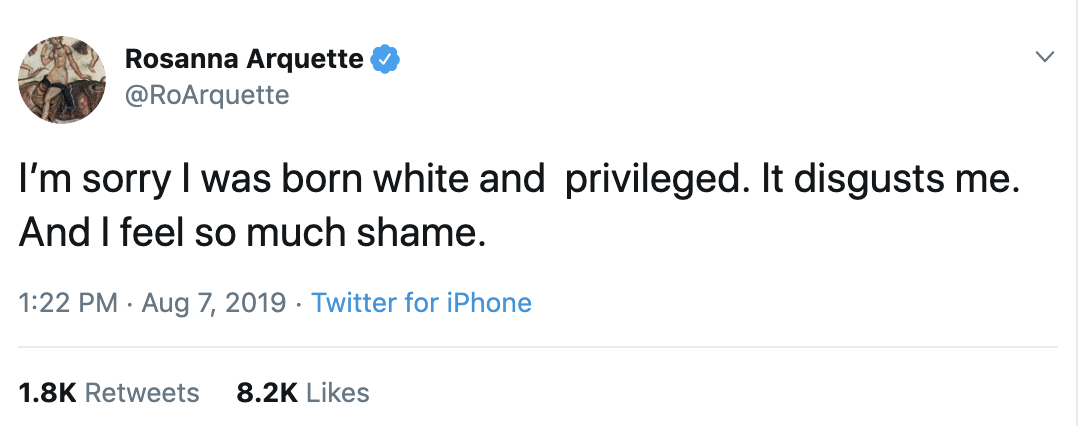Viewport: 1080px width, 426px height.
Task: Click the @RoArquette handle
Action: (x=207, y=95)
